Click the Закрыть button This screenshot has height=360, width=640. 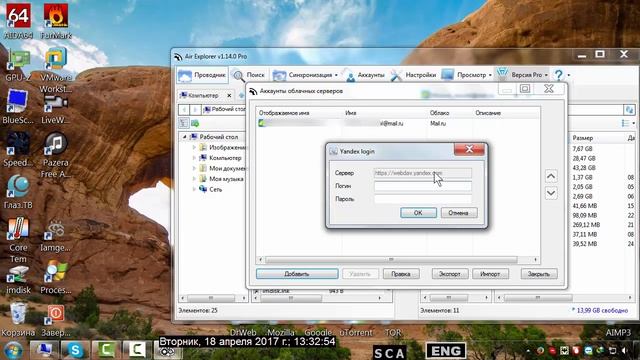(539, 274)
